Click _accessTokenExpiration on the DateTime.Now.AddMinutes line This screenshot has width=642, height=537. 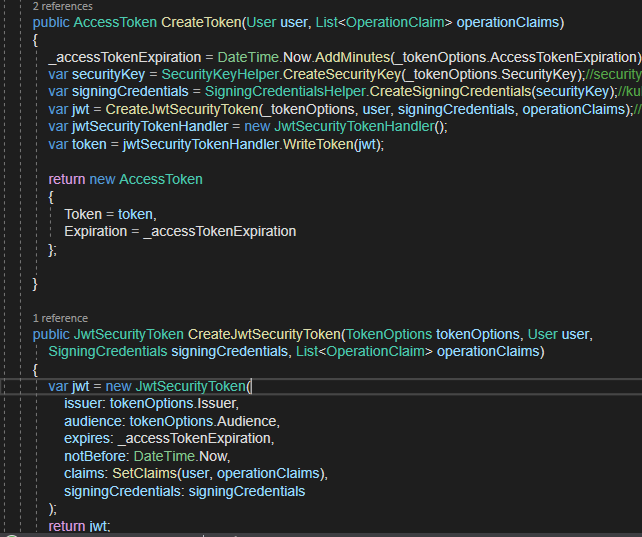tap(125, 57)
